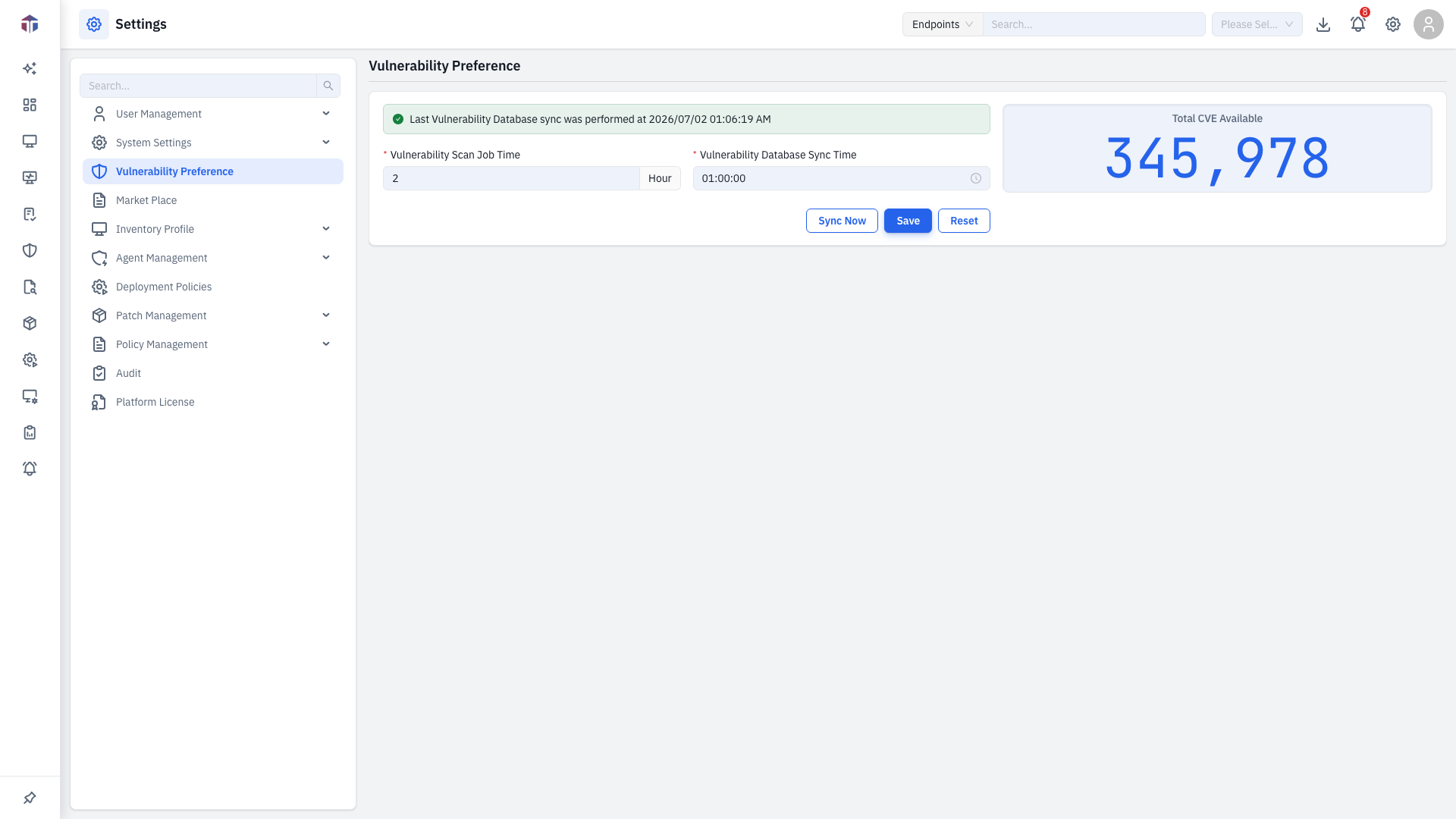
Task: Open the monitor-settings icon in left rail
Action: tap(30, 396)
